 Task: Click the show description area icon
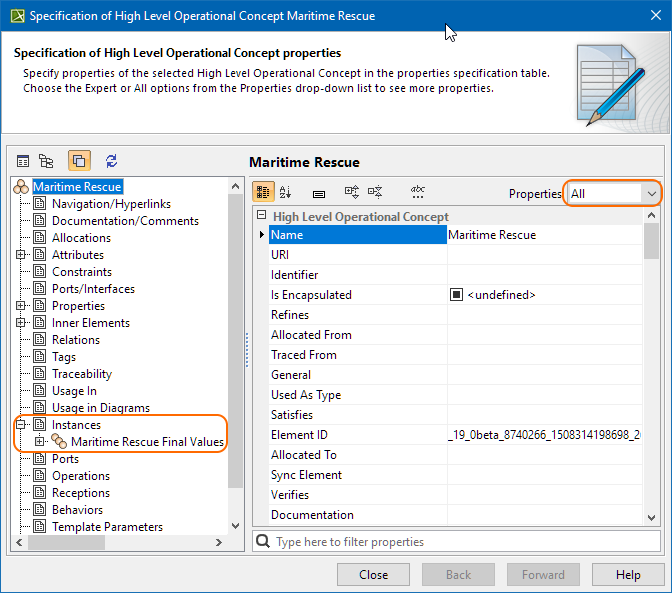click(x=319, y=194)
